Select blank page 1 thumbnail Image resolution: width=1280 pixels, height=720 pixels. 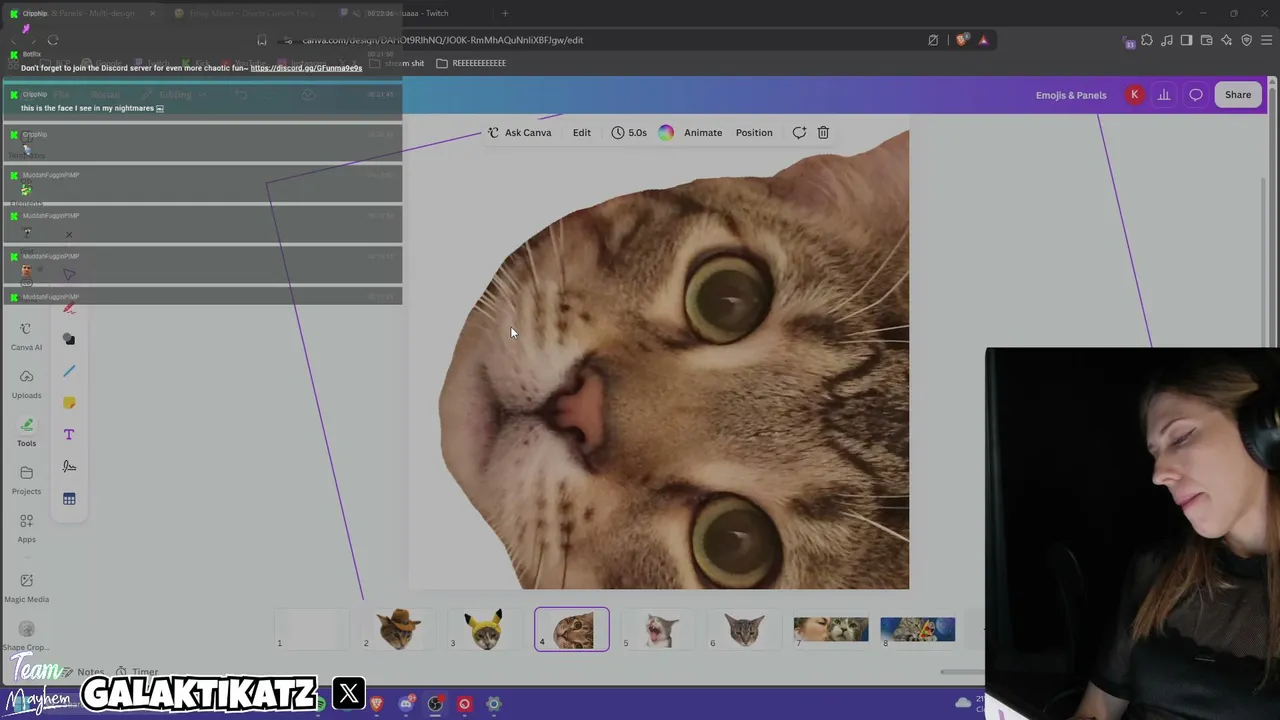click(x=313, y=629)
